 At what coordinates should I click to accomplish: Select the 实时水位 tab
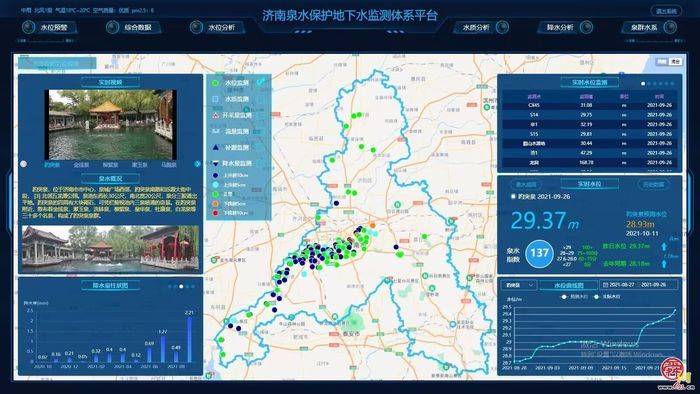[x=589, y=184]
